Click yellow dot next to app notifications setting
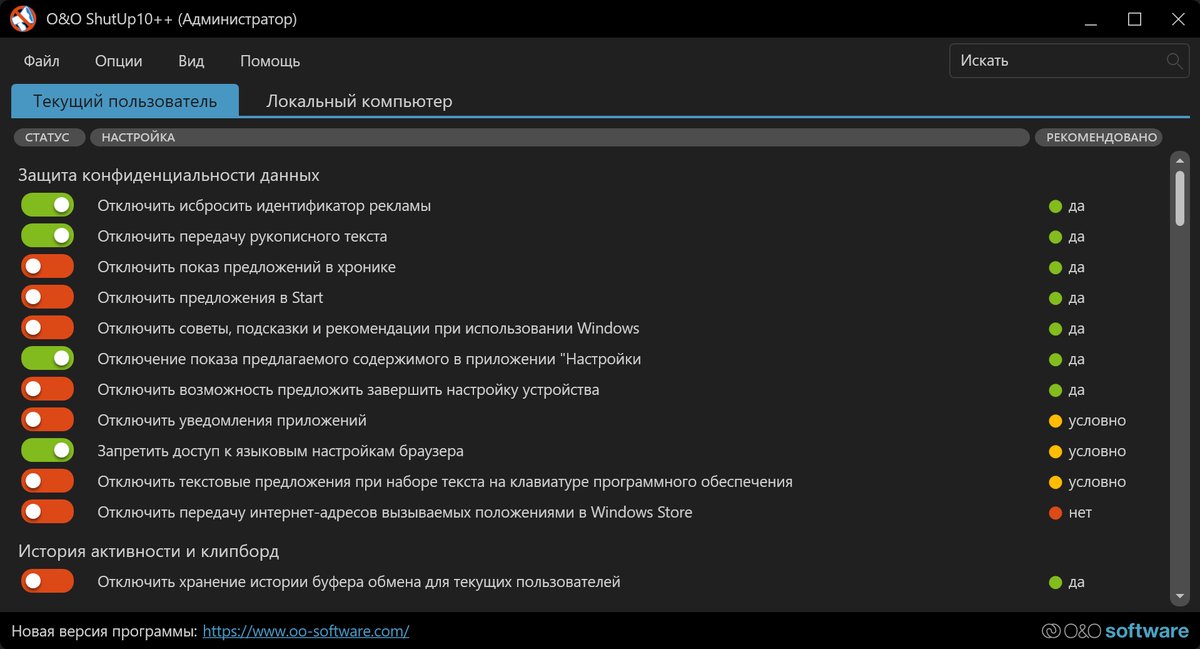The height and width of the screenshot is (649, 1200). click(1055, 421)
